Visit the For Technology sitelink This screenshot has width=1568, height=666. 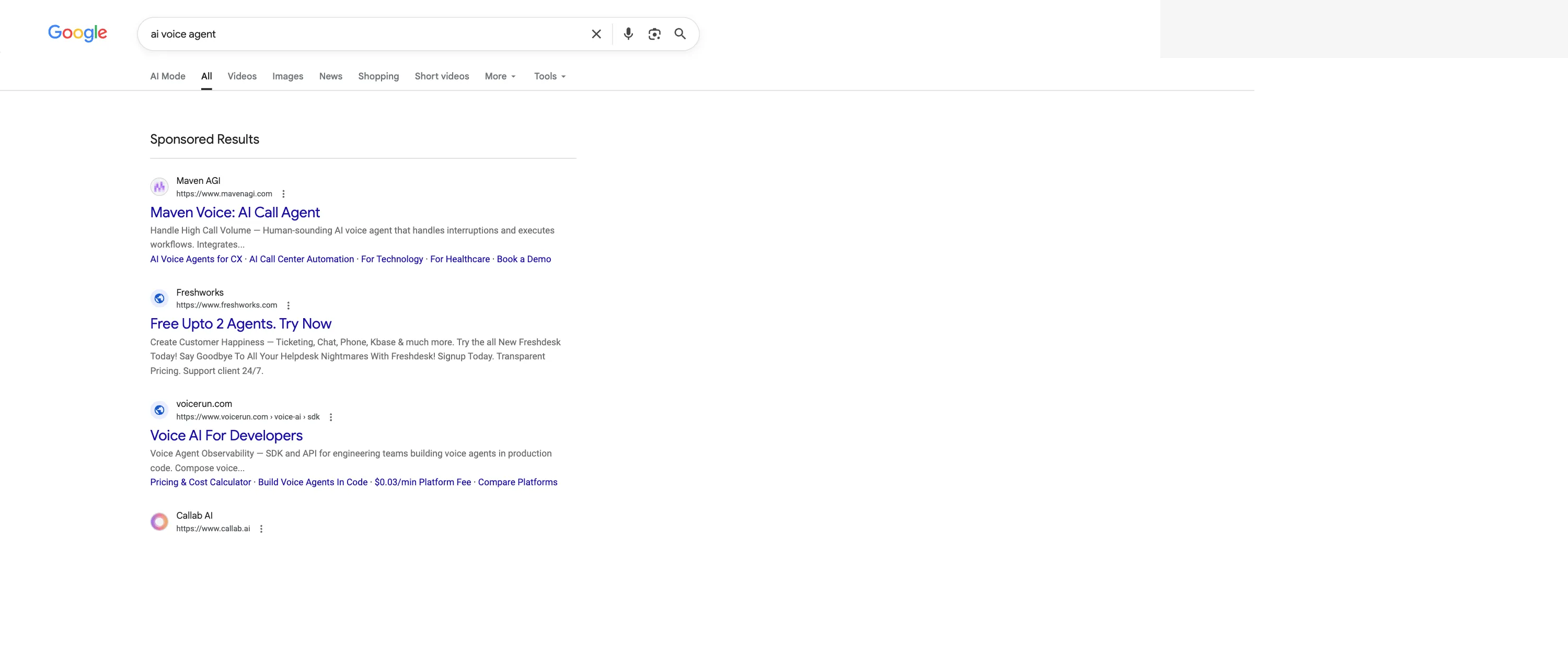tap(392, 259)
